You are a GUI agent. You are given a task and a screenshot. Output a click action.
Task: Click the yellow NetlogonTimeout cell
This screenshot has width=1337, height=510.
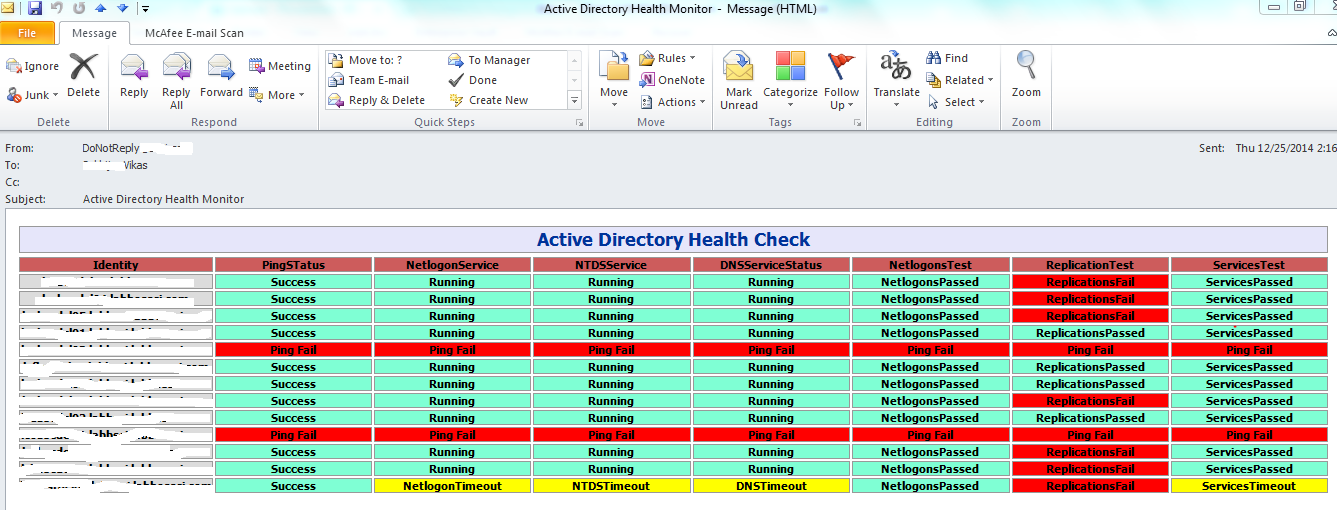[452, 486]
